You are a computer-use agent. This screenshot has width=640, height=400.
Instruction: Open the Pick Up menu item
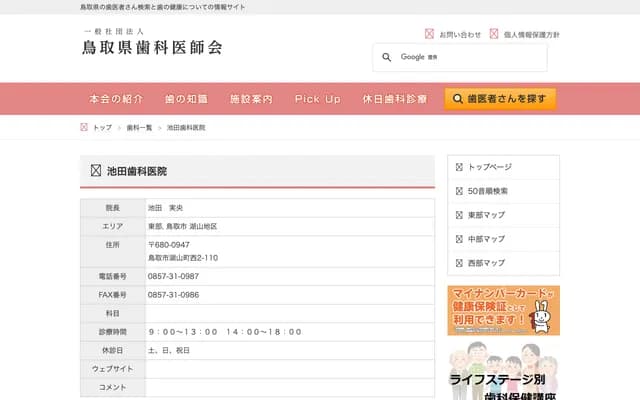pyautogui.click(x=318, y=99)
